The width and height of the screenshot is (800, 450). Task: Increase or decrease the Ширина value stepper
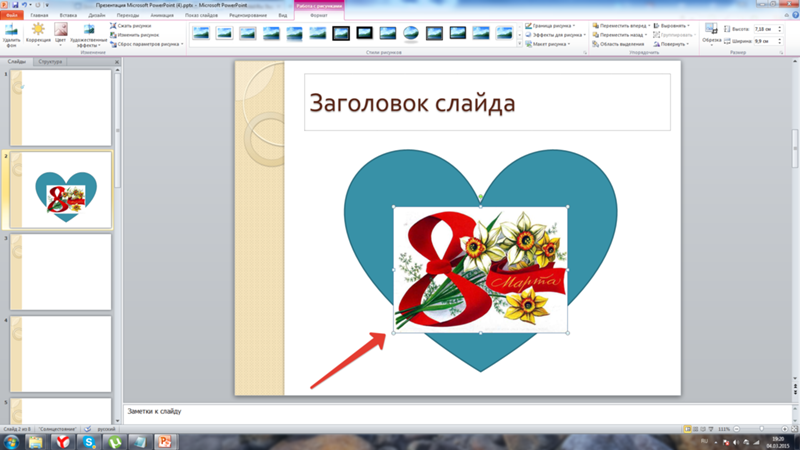779,41
